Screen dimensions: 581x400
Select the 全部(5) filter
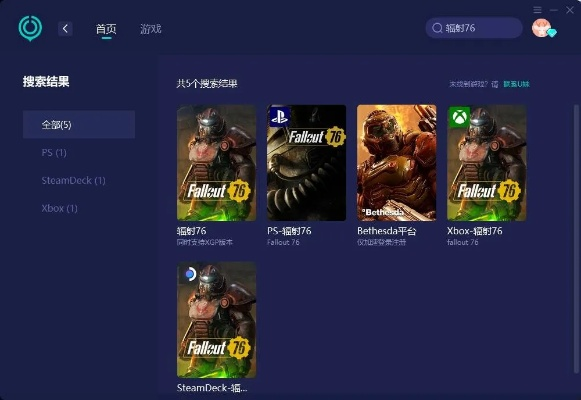(79, 124)
